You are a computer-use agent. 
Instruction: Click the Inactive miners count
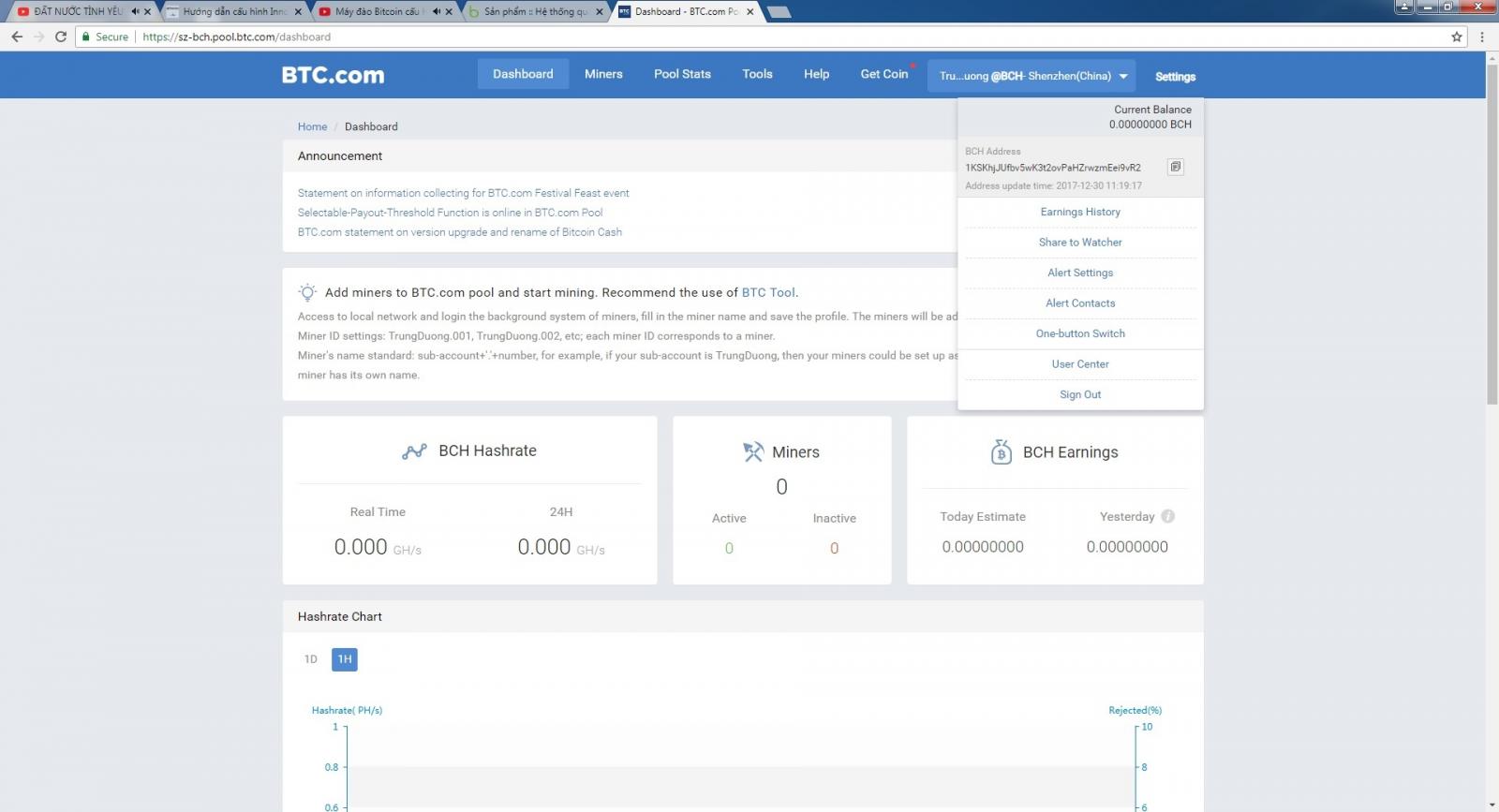click(834, 549)
